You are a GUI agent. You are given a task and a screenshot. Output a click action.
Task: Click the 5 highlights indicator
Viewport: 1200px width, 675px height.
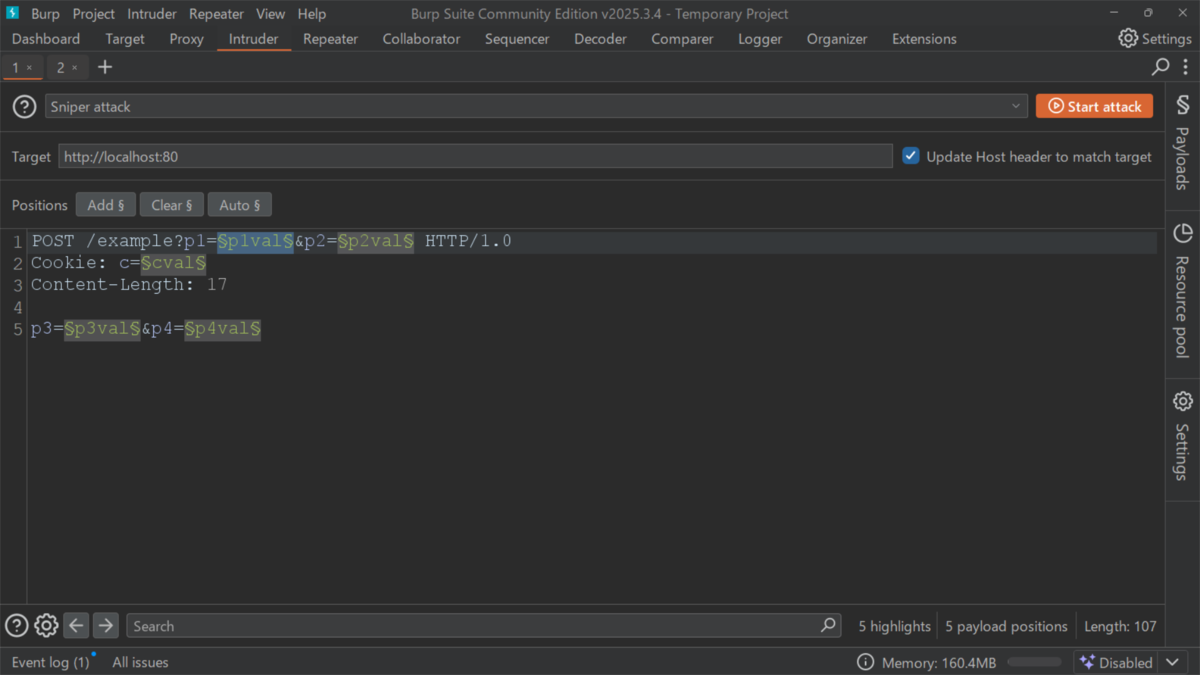click(895, 626)
